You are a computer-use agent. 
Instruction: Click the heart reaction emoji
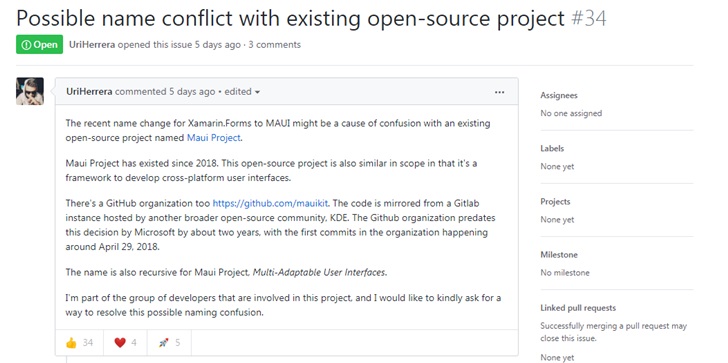point(120,343)
